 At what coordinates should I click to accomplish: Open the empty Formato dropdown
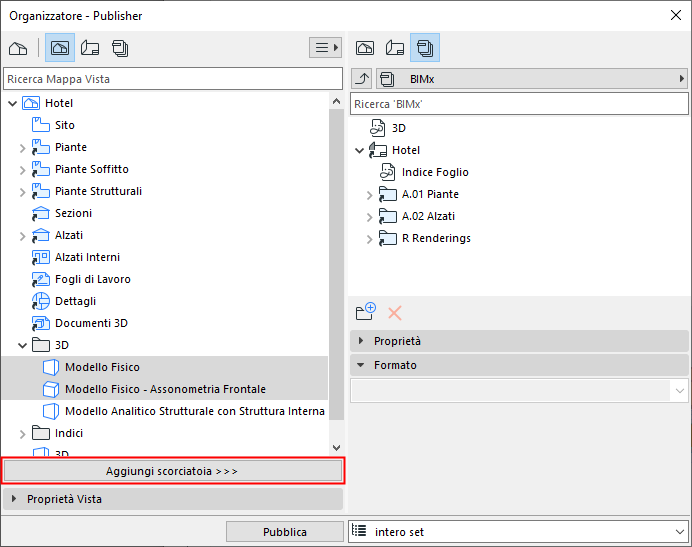pos(519,390)
